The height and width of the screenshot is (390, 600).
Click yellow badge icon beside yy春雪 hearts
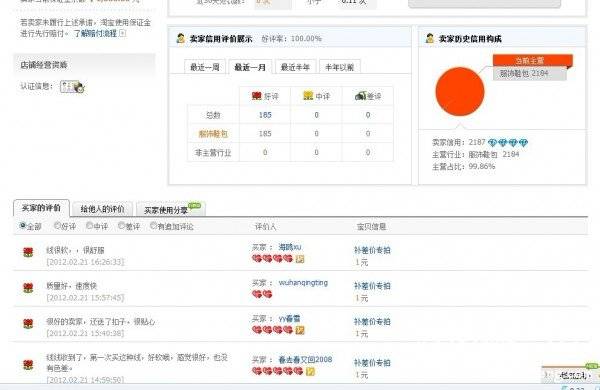tap(300, 330)
